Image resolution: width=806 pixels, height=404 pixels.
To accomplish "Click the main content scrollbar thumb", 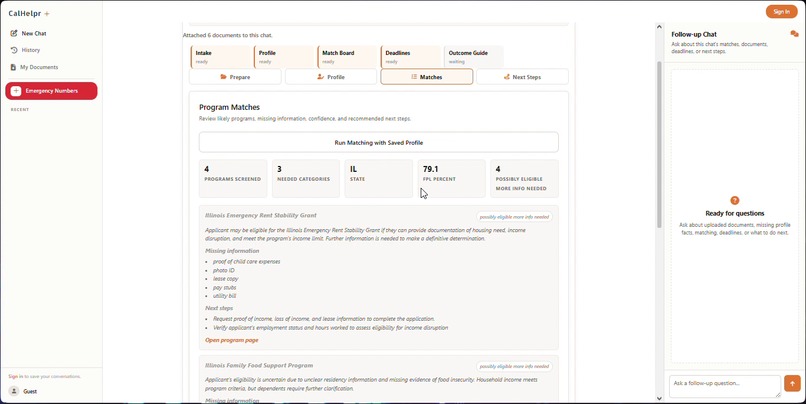I will tap(660, 144).
